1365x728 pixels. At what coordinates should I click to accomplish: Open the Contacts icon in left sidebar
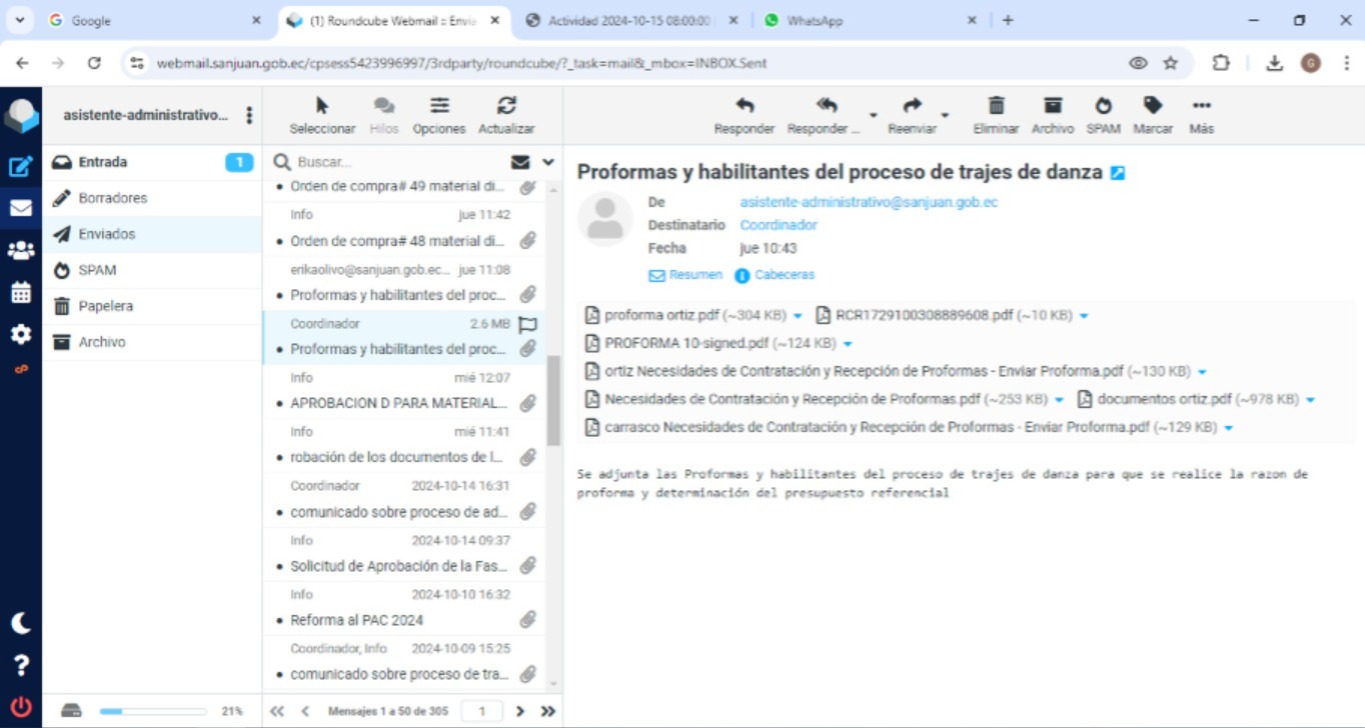coord(20,251)
